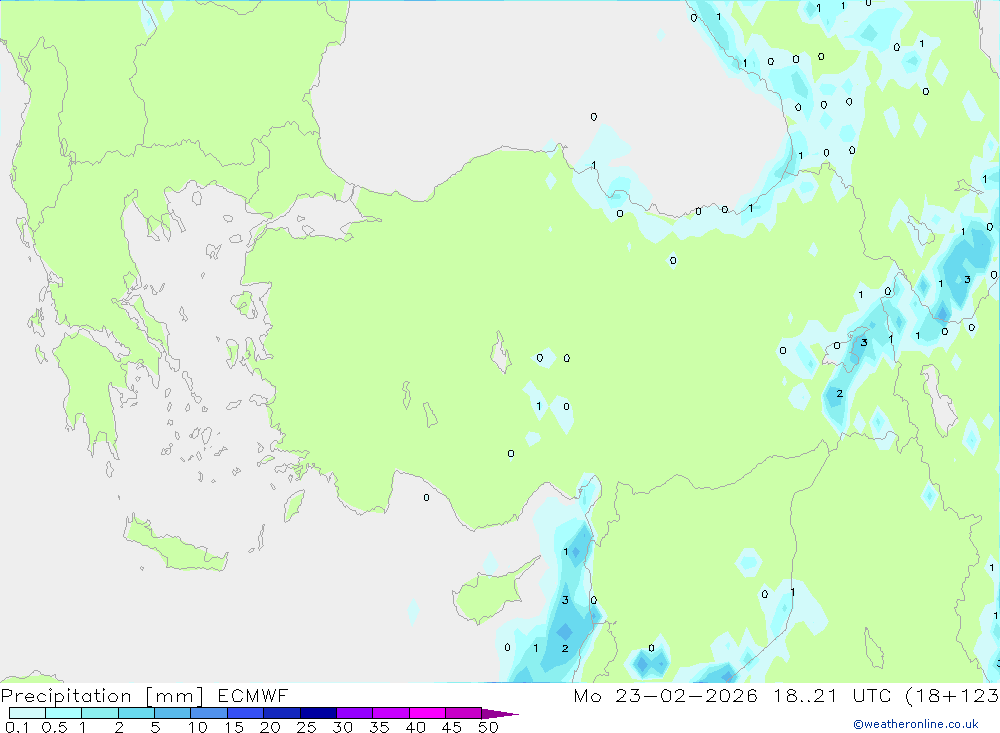Select the 40–45 mm magenta swatch

[x=427, y=713]
